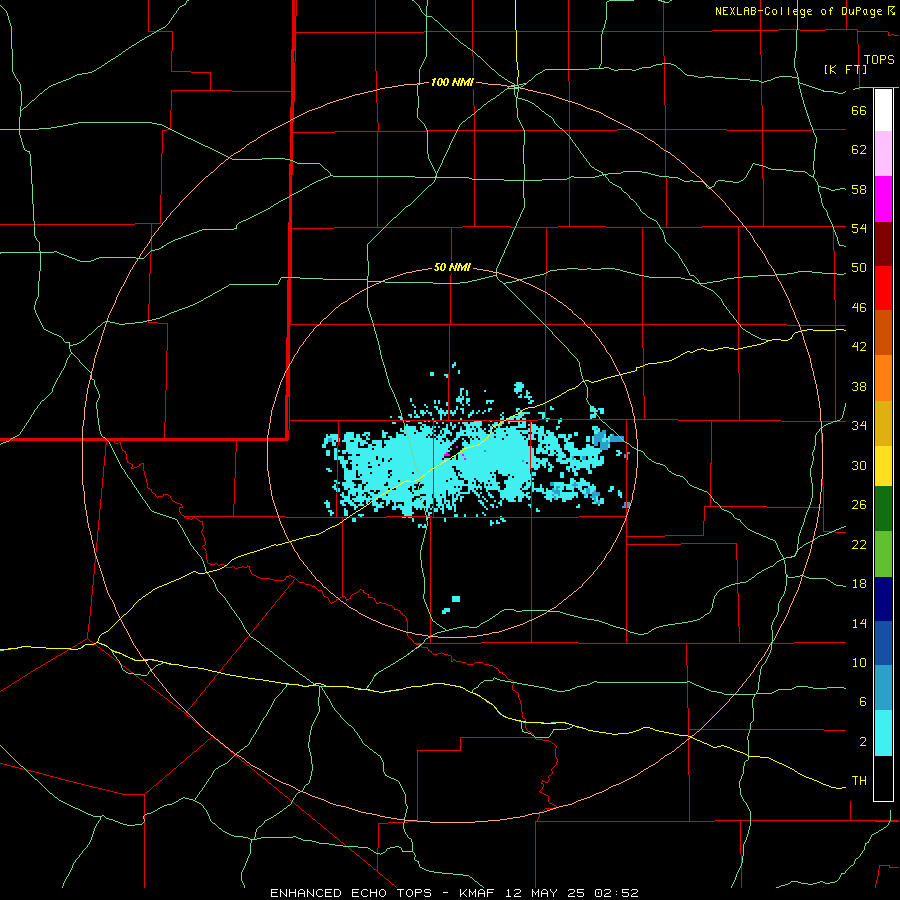
Task: Click the "34" legend value
Action: click(859, 426)
